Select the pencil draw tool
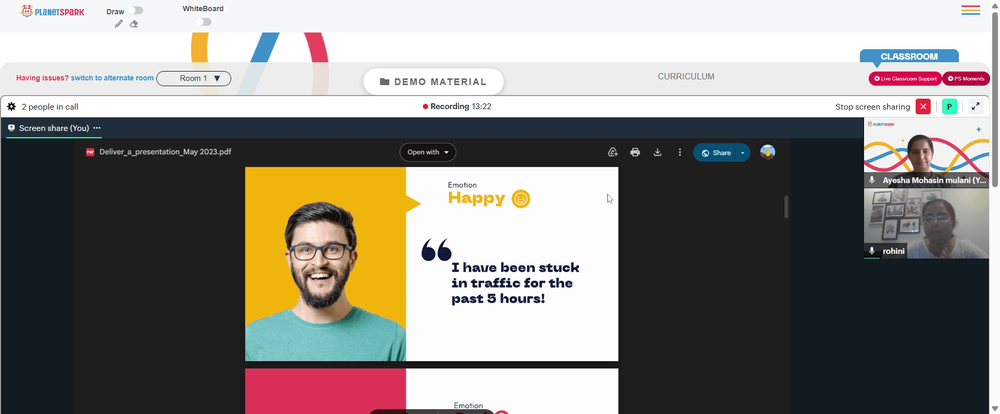 [x=119, y=24]
